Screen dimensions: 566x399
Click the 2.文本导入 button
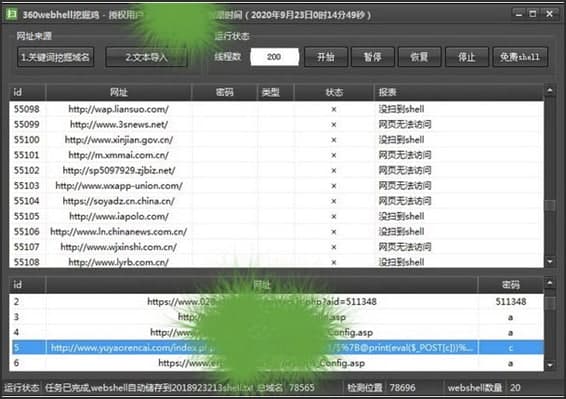146,57
